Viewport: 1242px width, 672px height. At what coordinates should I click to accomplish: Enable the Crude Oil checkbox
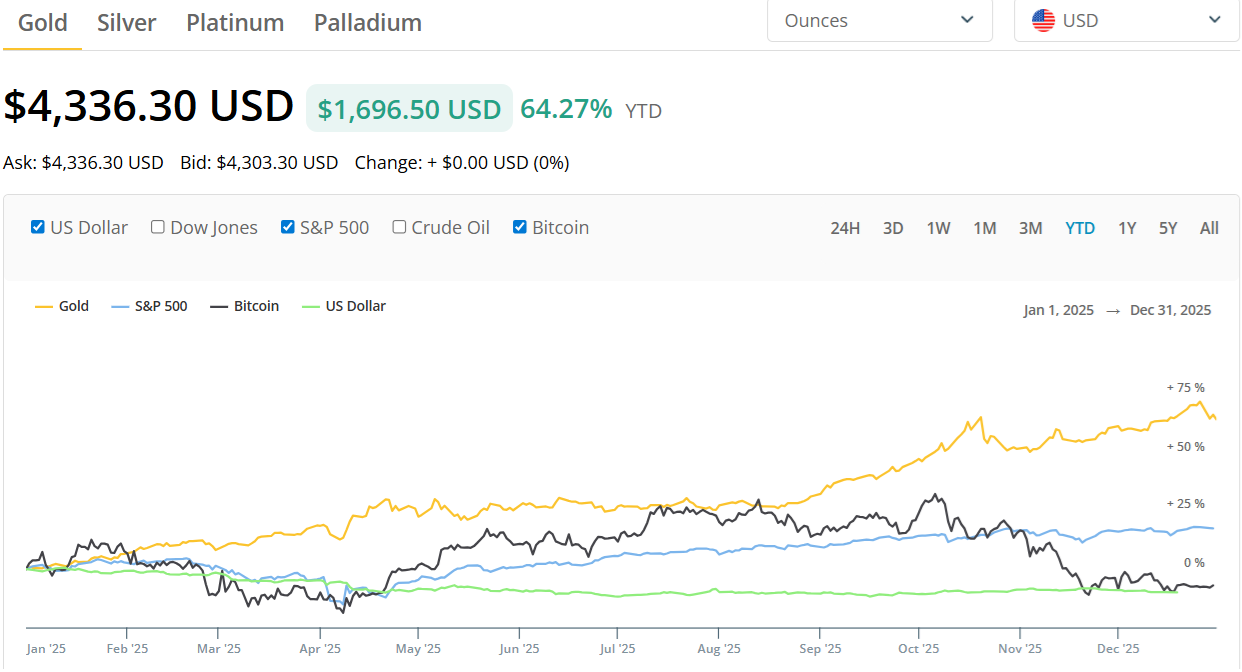coord(400,227)
